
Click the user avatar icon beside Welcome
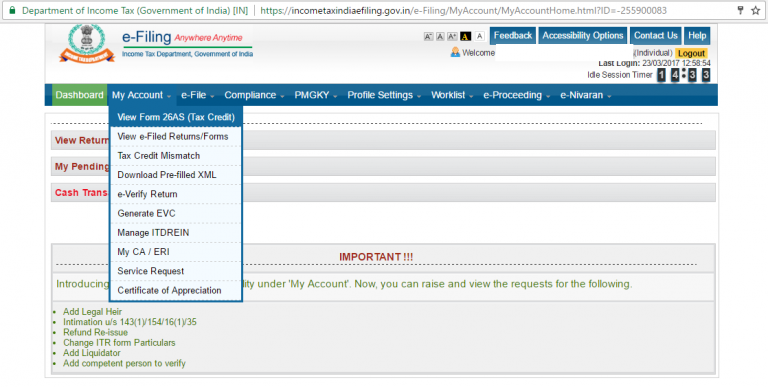455,52
